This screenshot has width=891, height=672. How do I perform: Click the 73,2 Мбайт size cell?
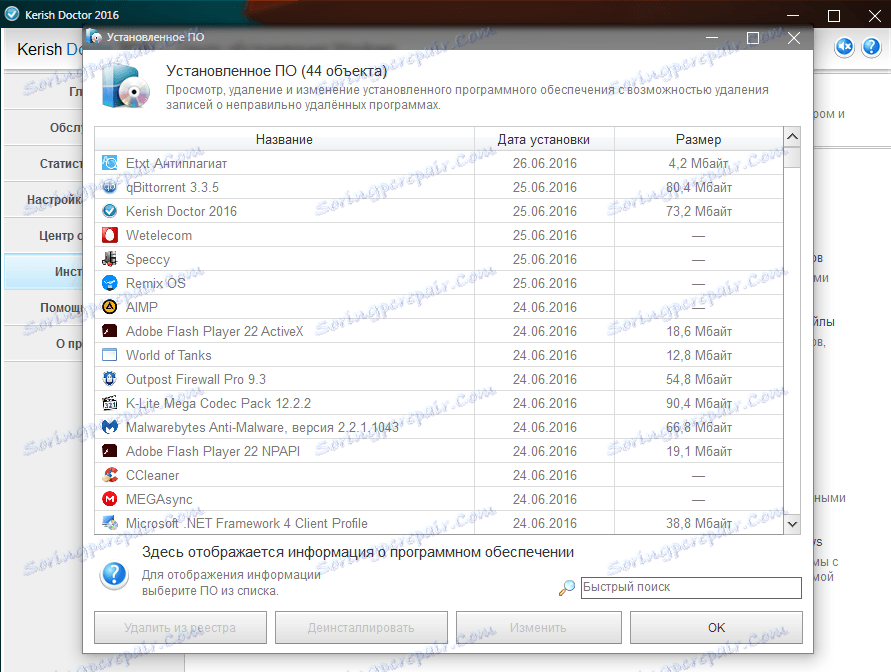coord(698,211)
